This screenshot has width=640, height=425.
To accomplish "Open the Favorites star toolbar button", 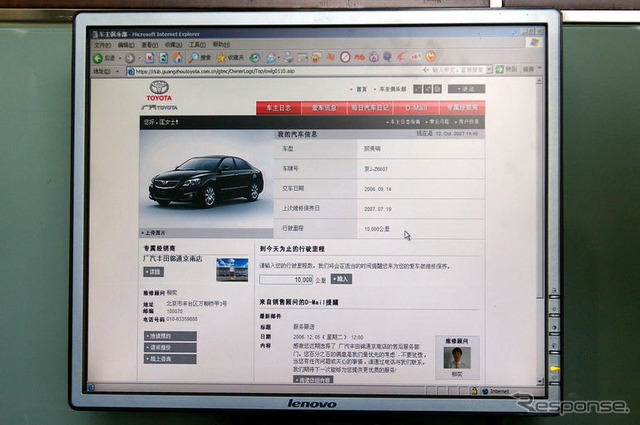I will pos(230,58).
